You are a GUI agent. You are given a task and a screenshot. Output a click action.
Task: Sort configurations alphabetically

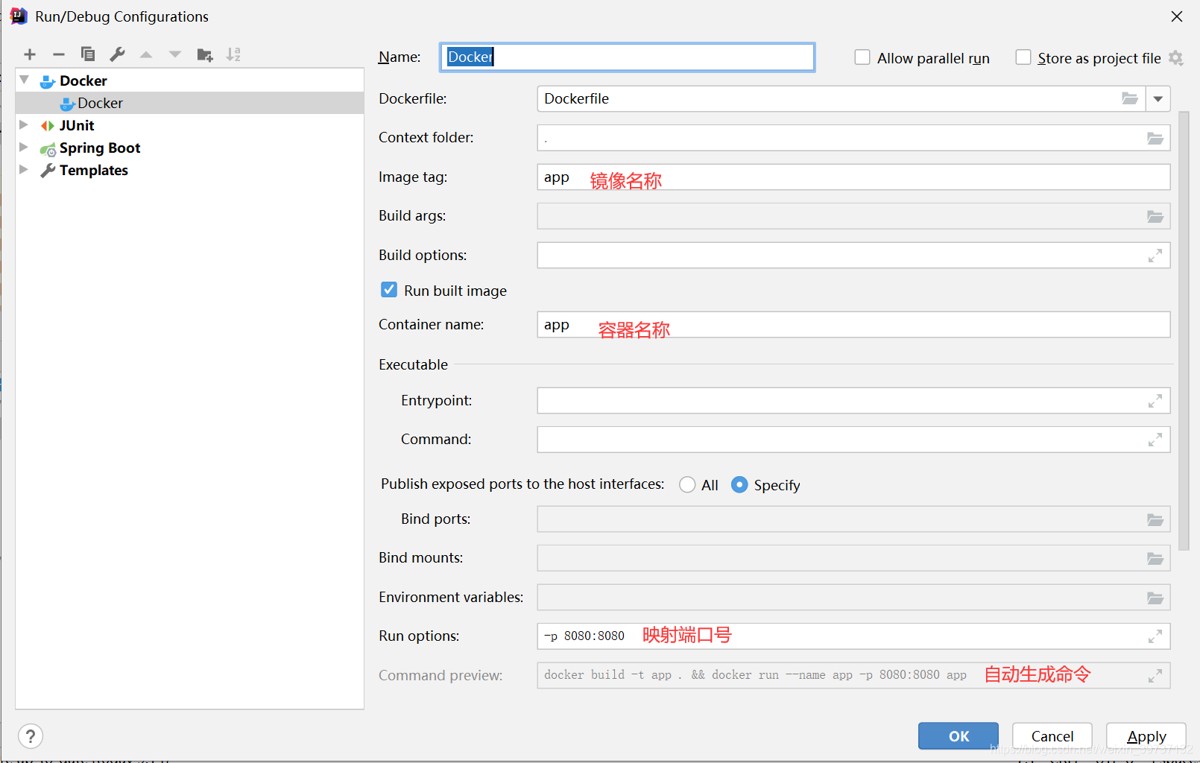pyautogui.click(x=234, y=55)
